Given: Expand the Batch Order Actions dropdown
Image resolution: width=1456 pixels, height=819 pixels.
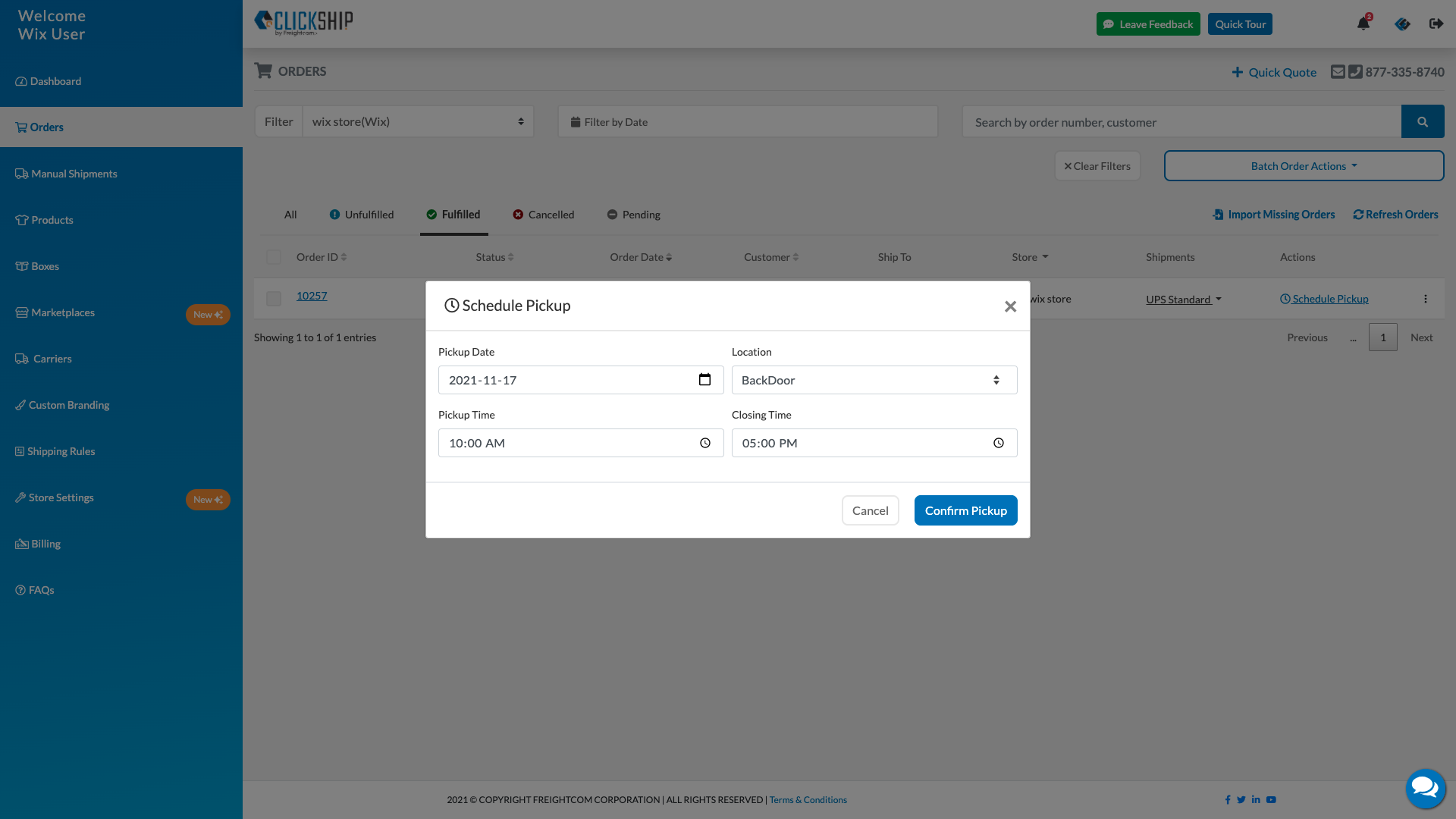Looking at the screenshot, I should coord(1303,165).
